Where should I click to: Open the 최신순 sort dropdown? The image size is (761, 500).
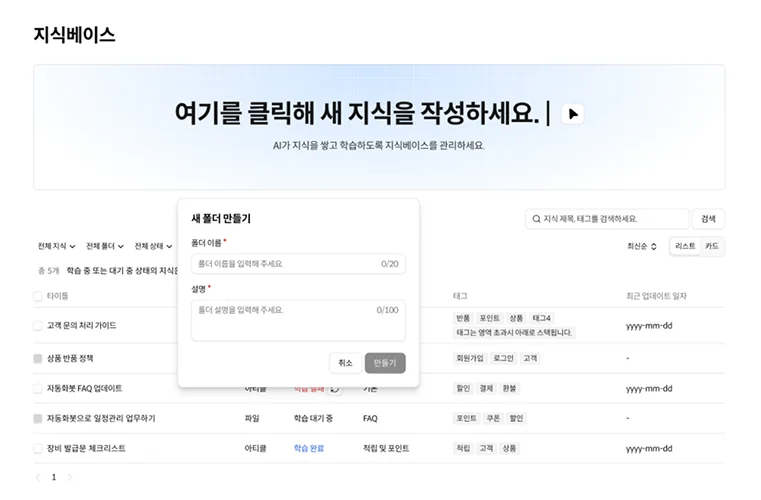tap(642, 247)
